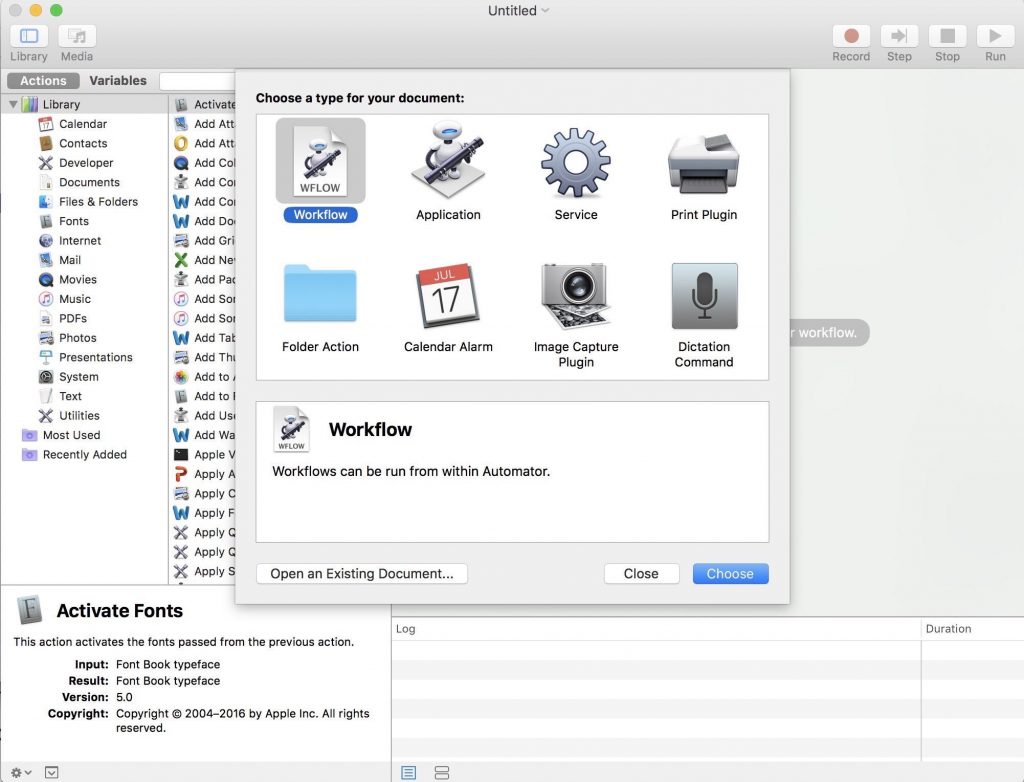Screen dimensions: 1024x782
Task: Choose the Fonts category
Action: pyautogui.click(x=74, y=221)
